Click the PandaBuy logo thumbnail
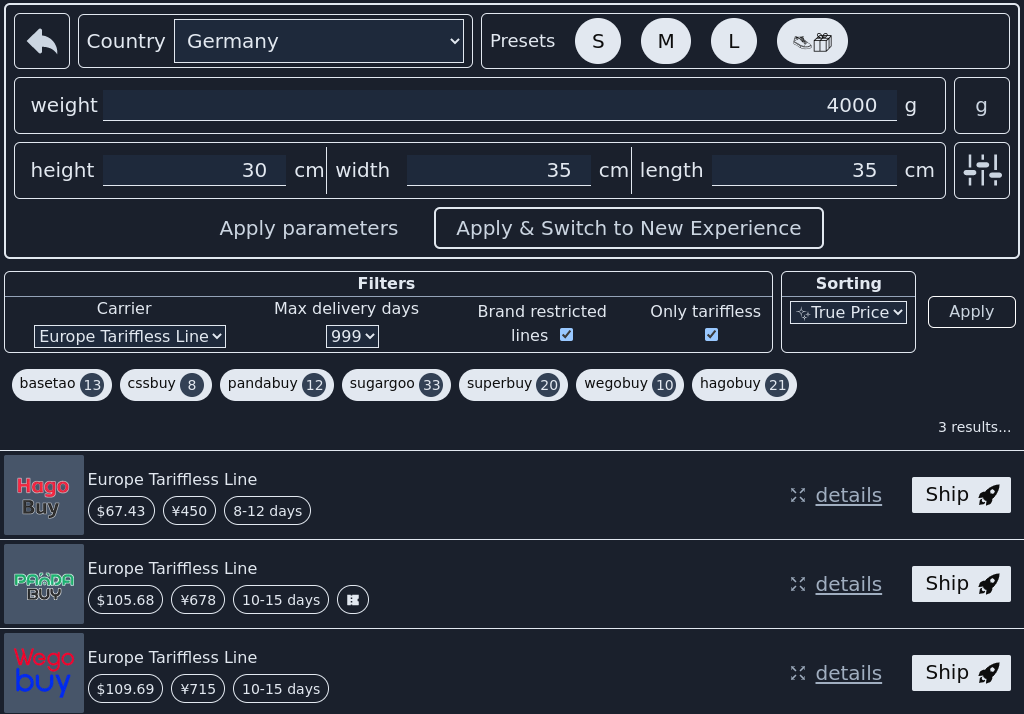Viewport: 1024px width, 714px height. point(44,584)
